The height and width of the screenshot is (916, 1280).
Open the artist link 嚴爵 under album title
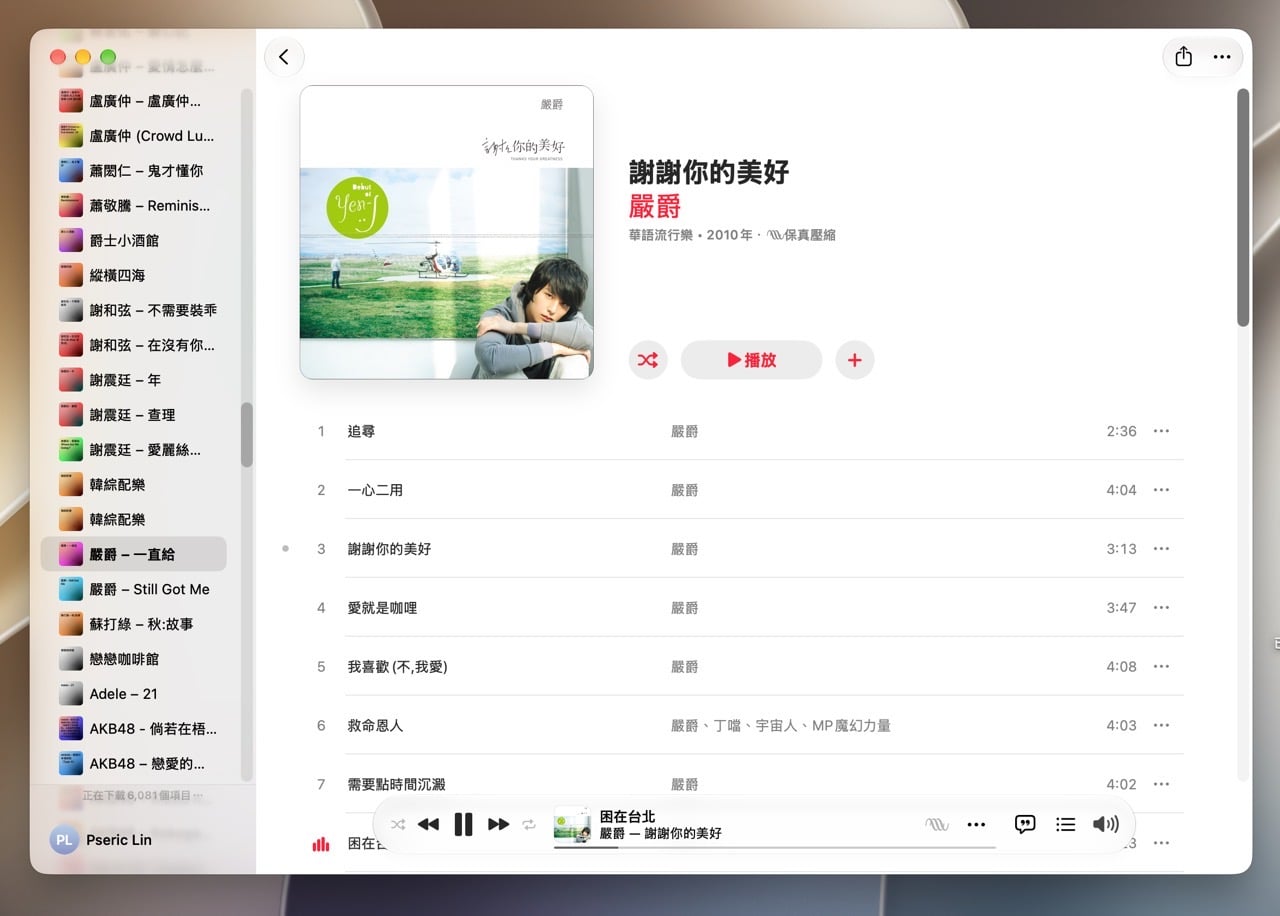coord(655,206)
